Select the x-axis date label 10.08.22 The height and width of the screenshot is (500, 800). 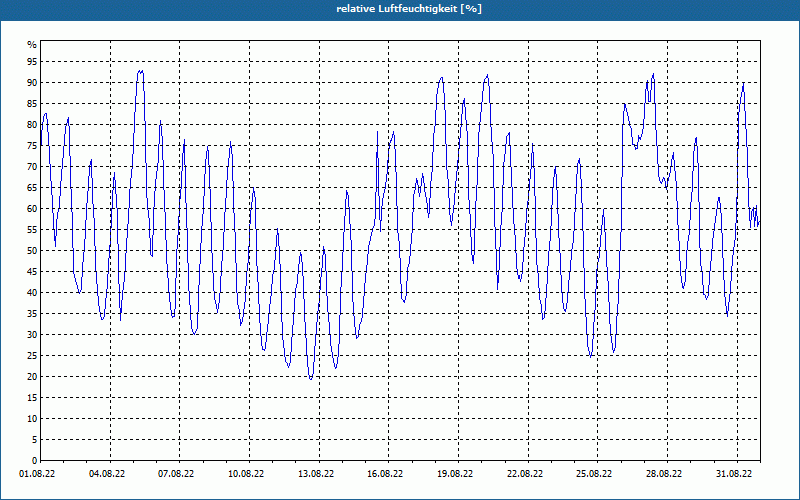(246, 474)
